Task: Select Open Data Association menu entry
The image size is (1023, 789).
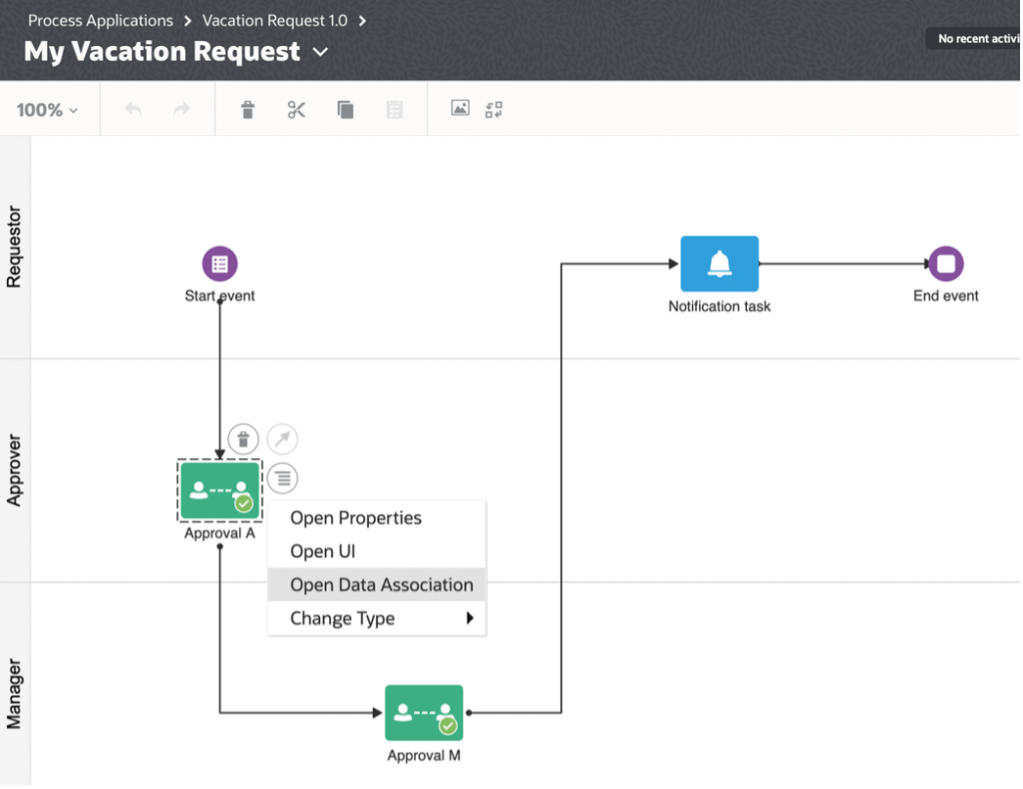Action: (381, 585)
